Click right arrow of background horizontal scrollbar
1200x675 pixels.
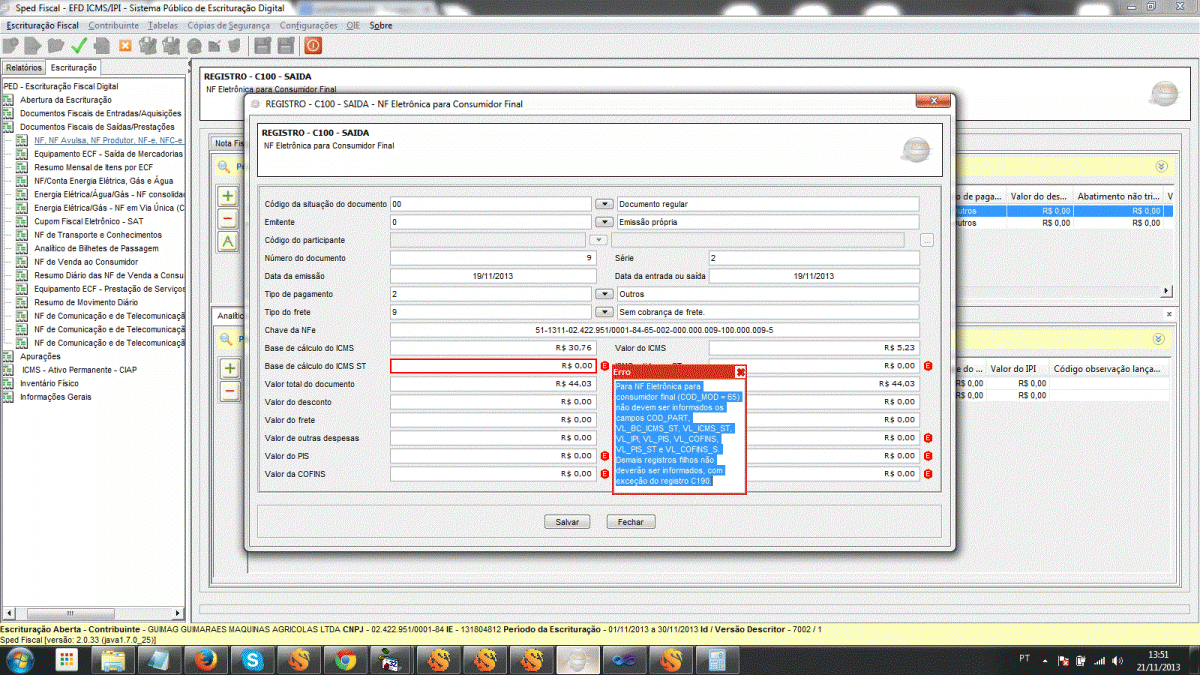[1166, 291]
